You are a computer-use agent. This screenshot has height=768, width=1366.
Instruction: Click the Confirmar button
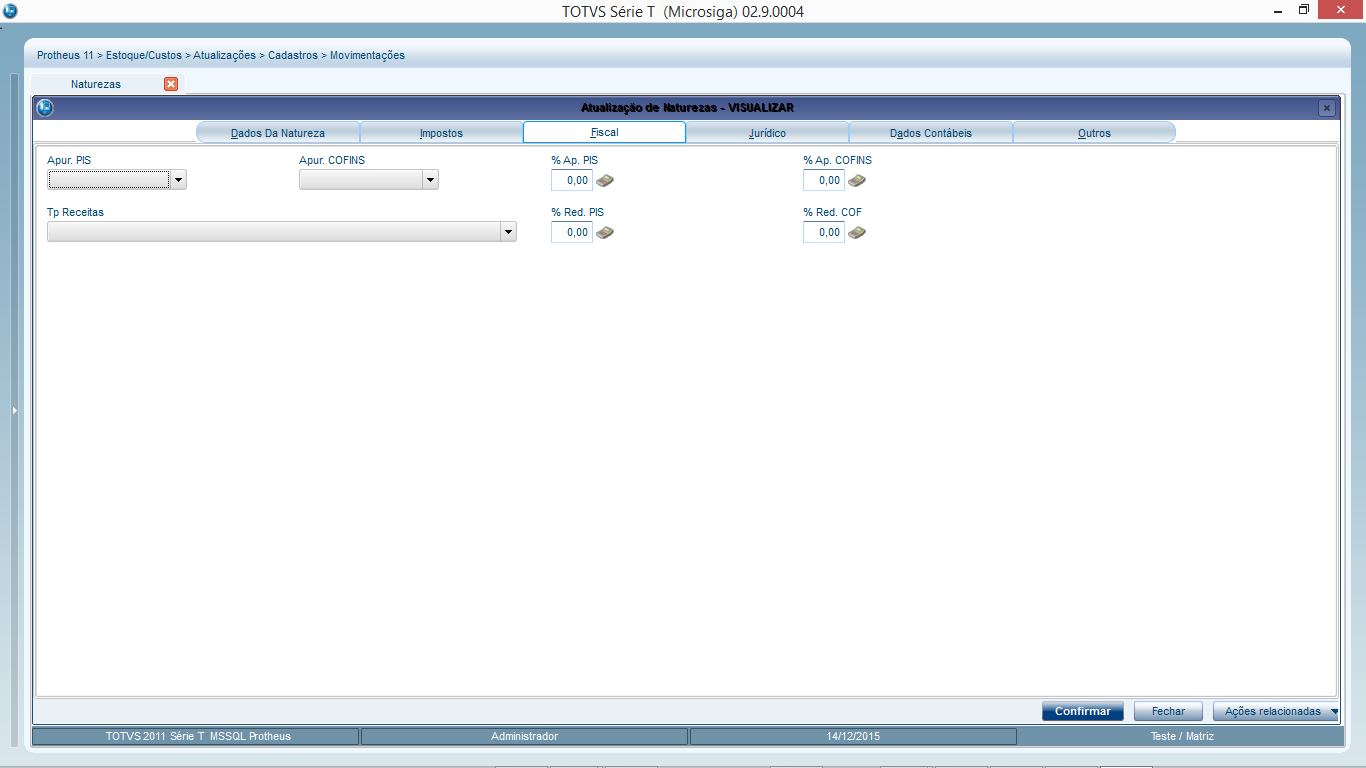[x=1083, y=711]
